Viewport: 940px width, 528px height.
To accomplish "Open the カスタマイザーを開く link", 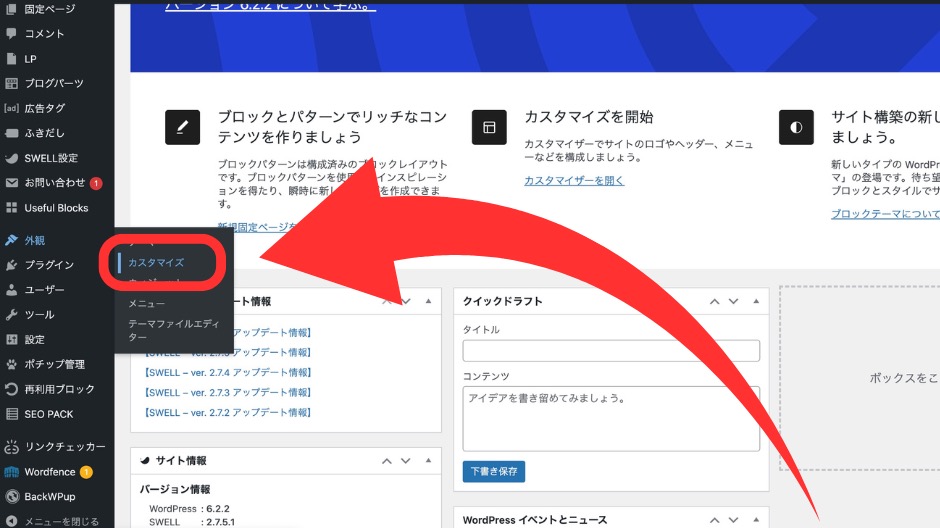I will [574, 180].
